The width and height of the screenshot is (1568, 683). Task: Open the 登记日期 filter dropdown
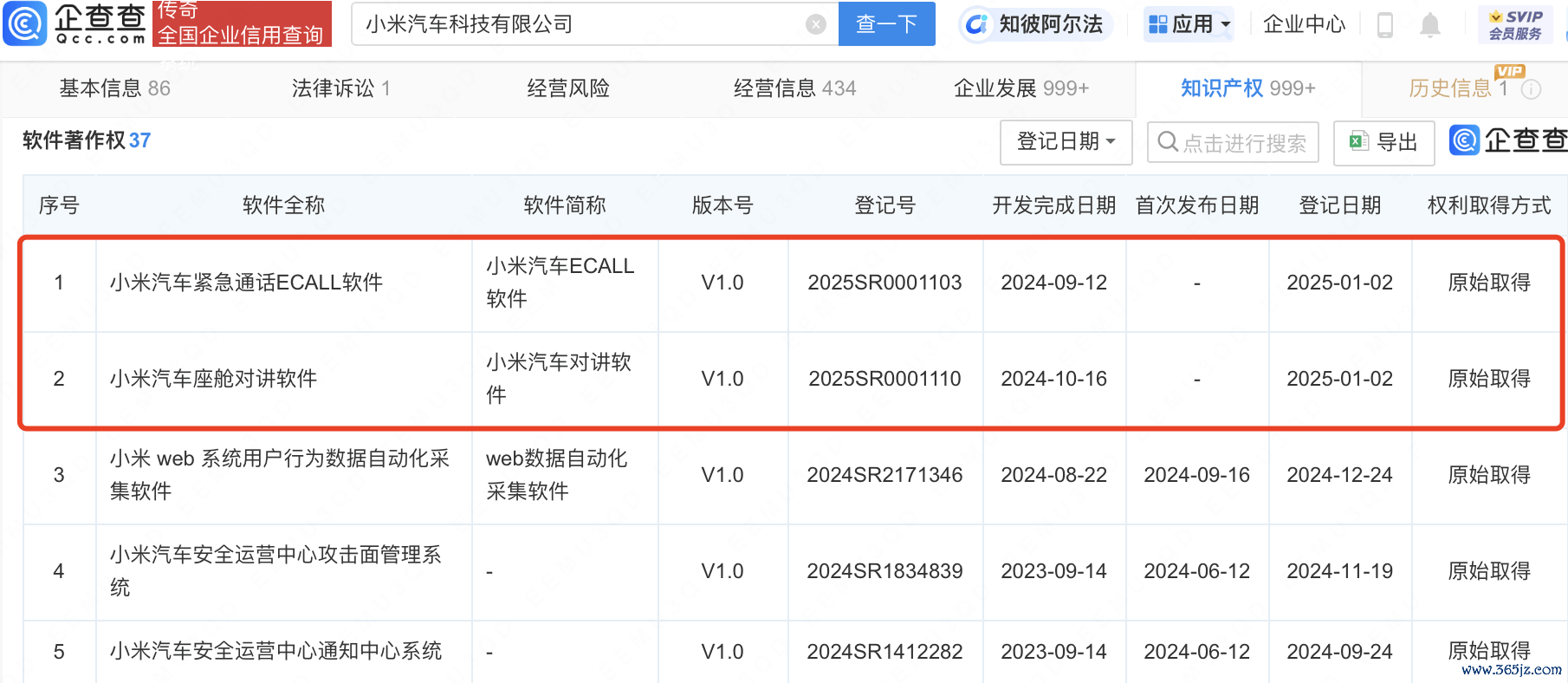pos(1066,142)
